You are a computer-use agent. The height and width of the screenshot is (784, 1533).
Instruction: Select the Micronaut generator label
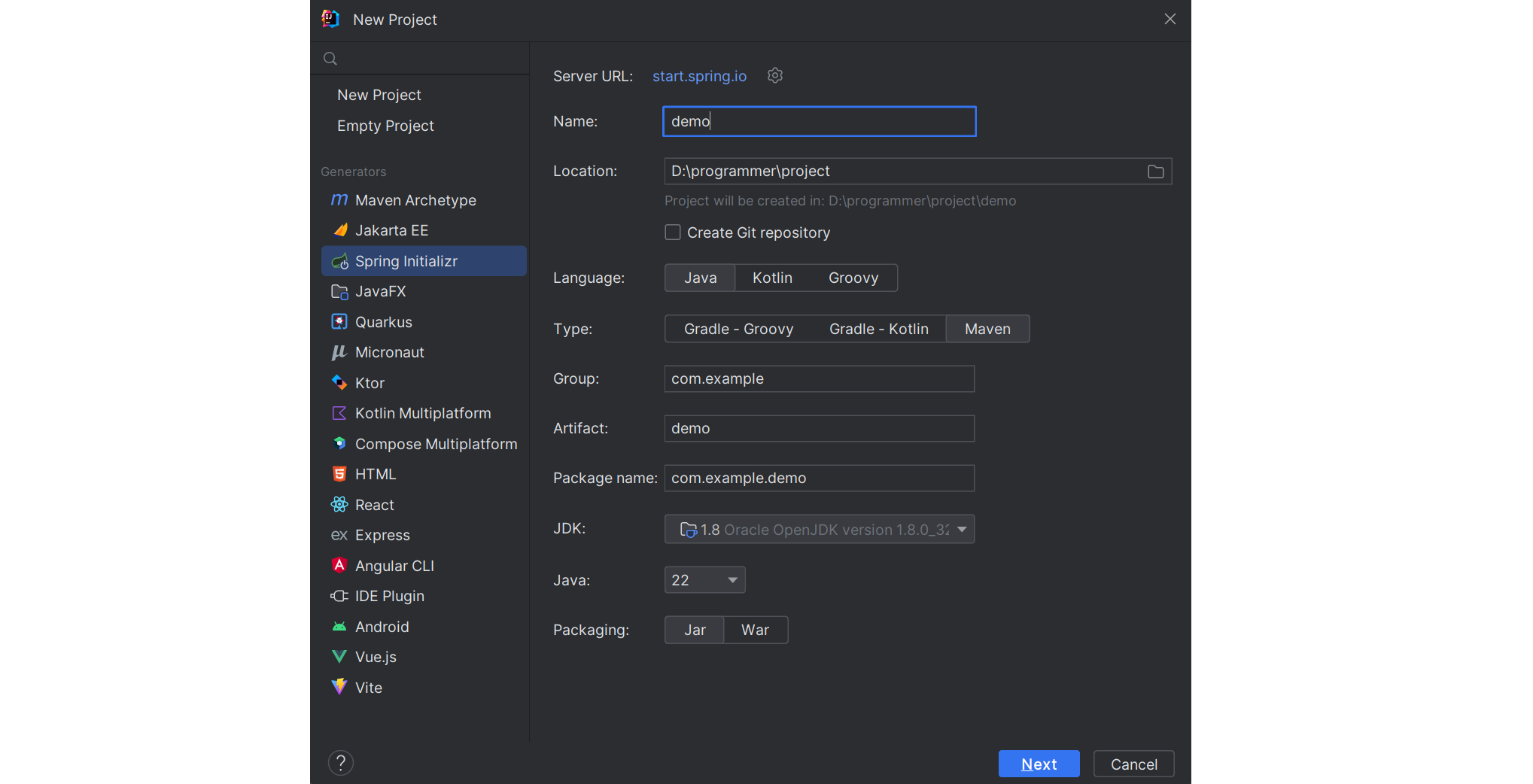(389, 352)
